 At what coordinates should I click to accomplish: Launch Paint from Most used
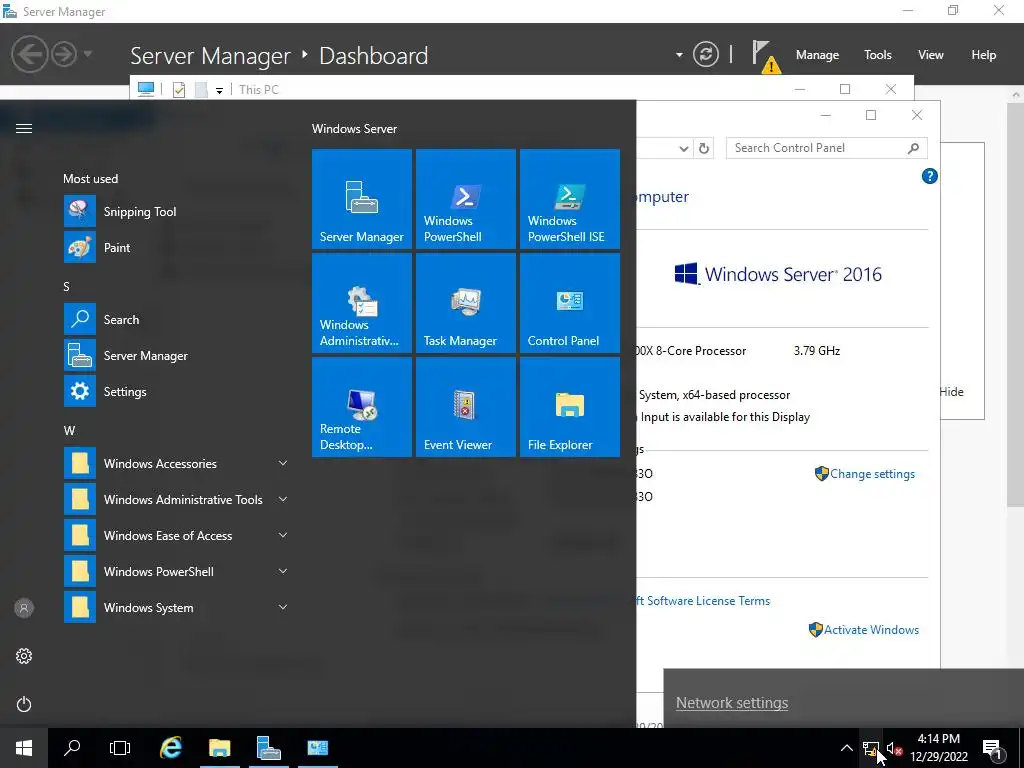pyautogui.click(x=176, y=248)
